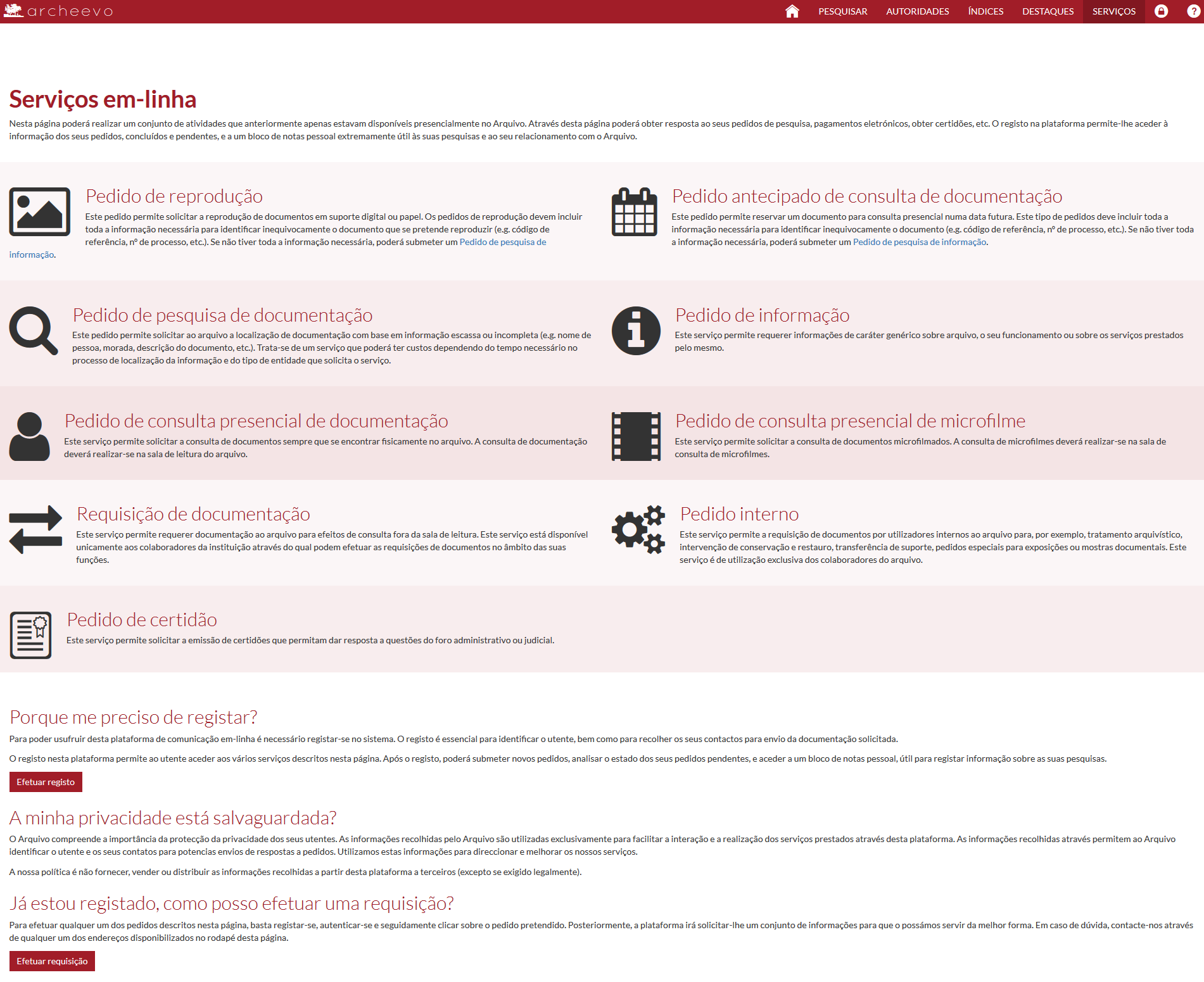Select DESTAQUES in the navigation bar
Screen dimensions: 1204x982
click(x=1048, y=11)
